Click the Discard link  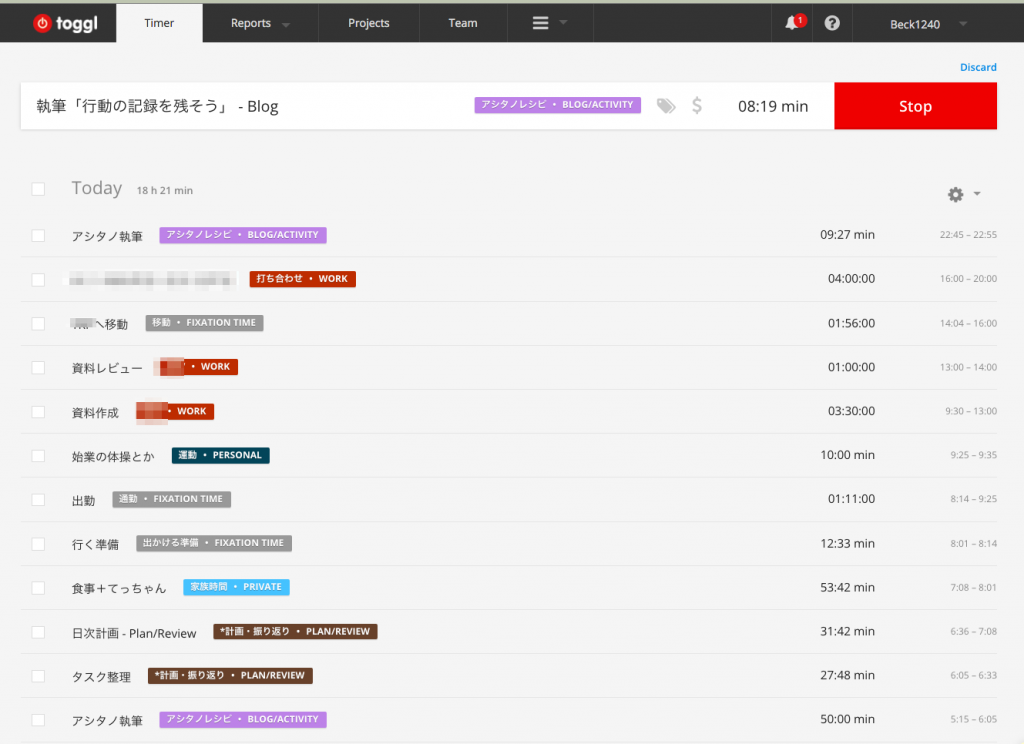coord(978,67)
